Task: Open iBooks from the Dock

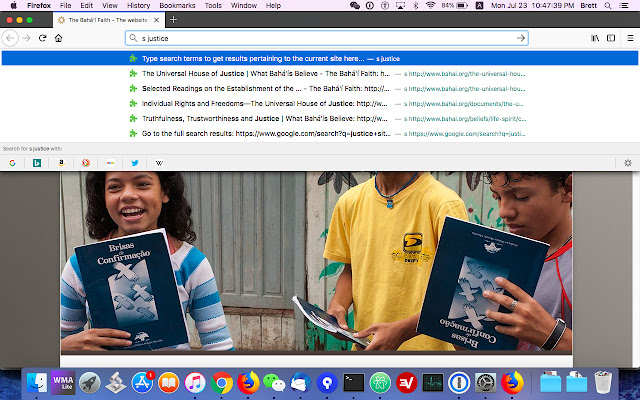Action: click(169, 383)
